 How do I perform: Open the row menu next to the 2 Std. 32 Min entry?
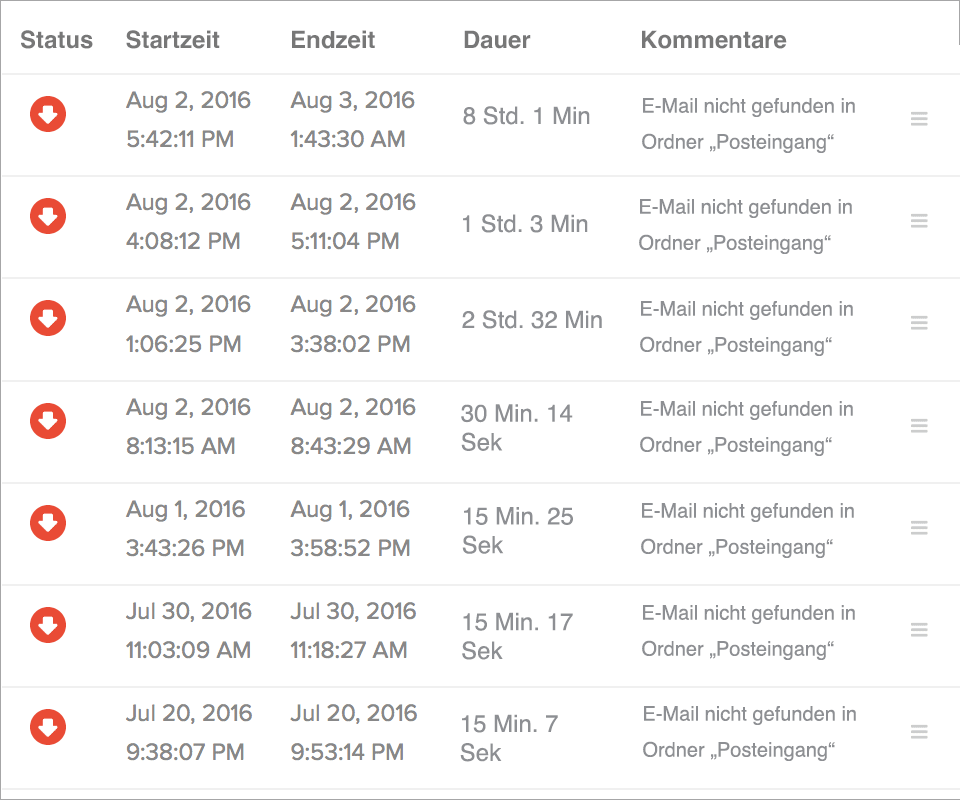point(919,323)
